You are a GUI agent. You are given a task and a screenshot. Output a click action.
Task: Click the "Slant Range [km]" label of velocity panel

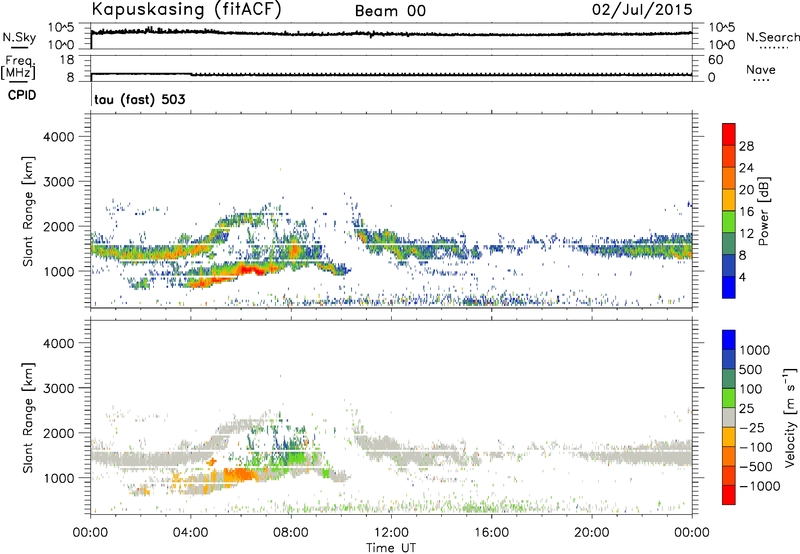coord(28,418)
